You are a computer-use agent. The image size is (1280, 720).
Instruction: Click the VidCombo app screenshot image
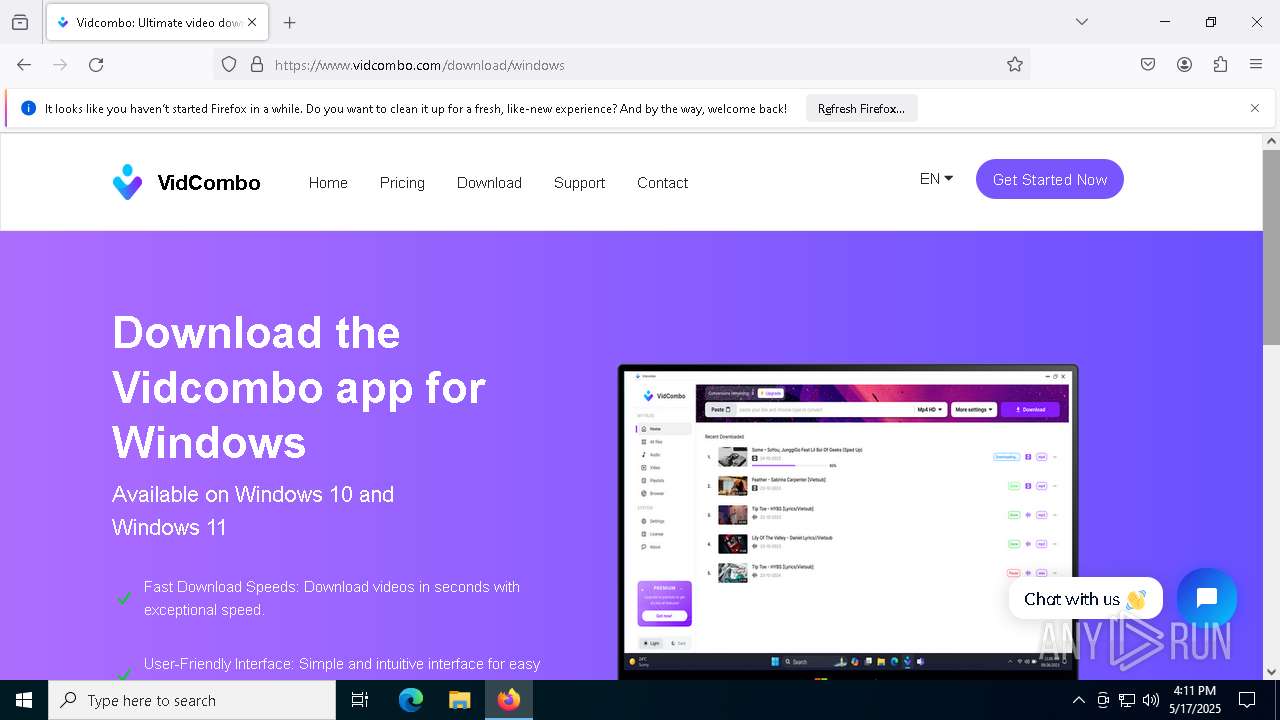pyautogui.click(x=848, y=522)
